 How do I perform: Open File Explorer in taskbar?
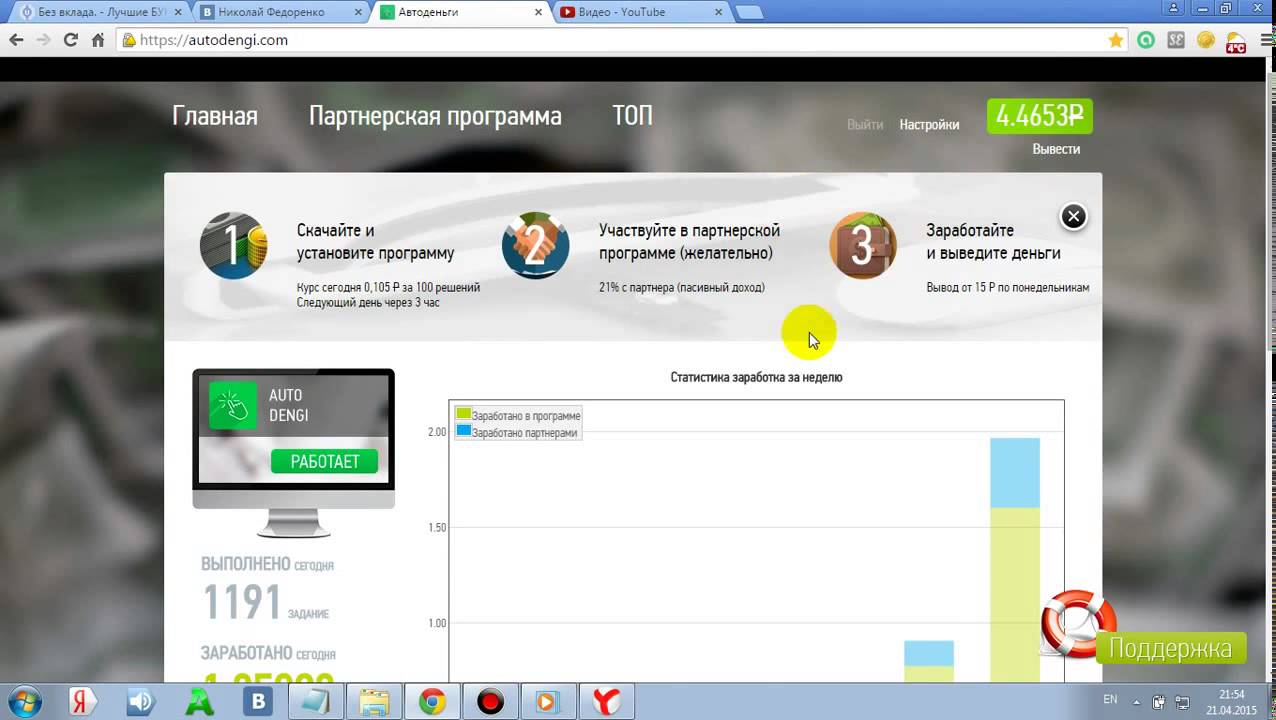click(x=374, y=702)
